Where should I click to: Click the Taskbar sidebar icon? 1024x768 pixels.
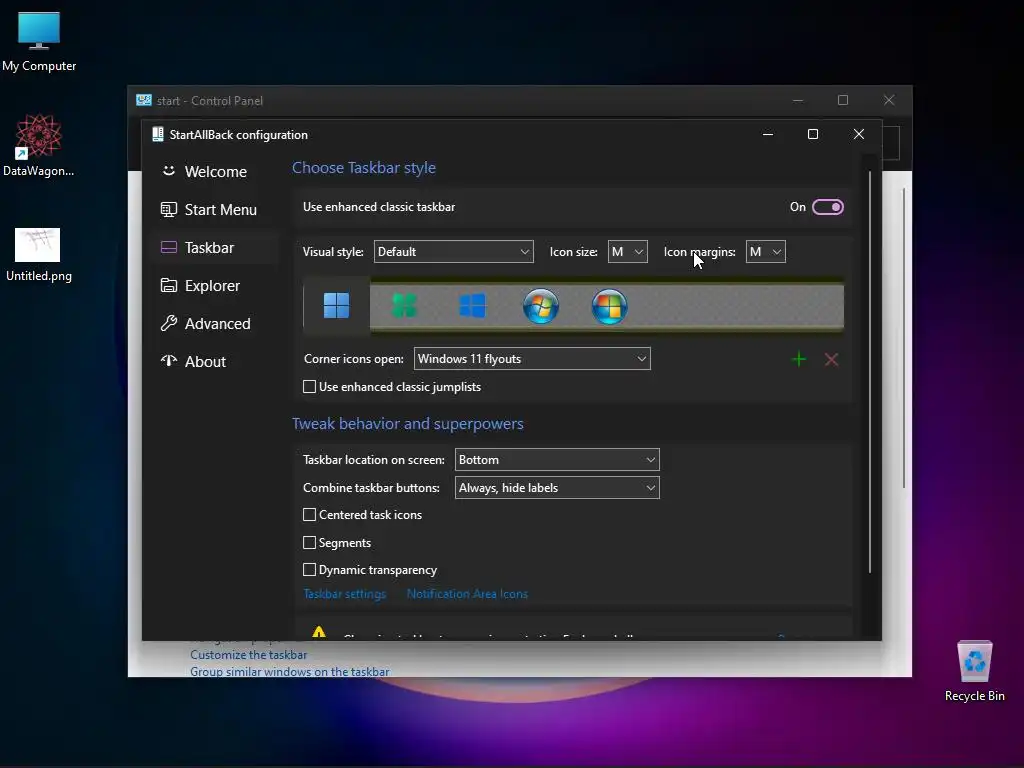pos(168,247)
